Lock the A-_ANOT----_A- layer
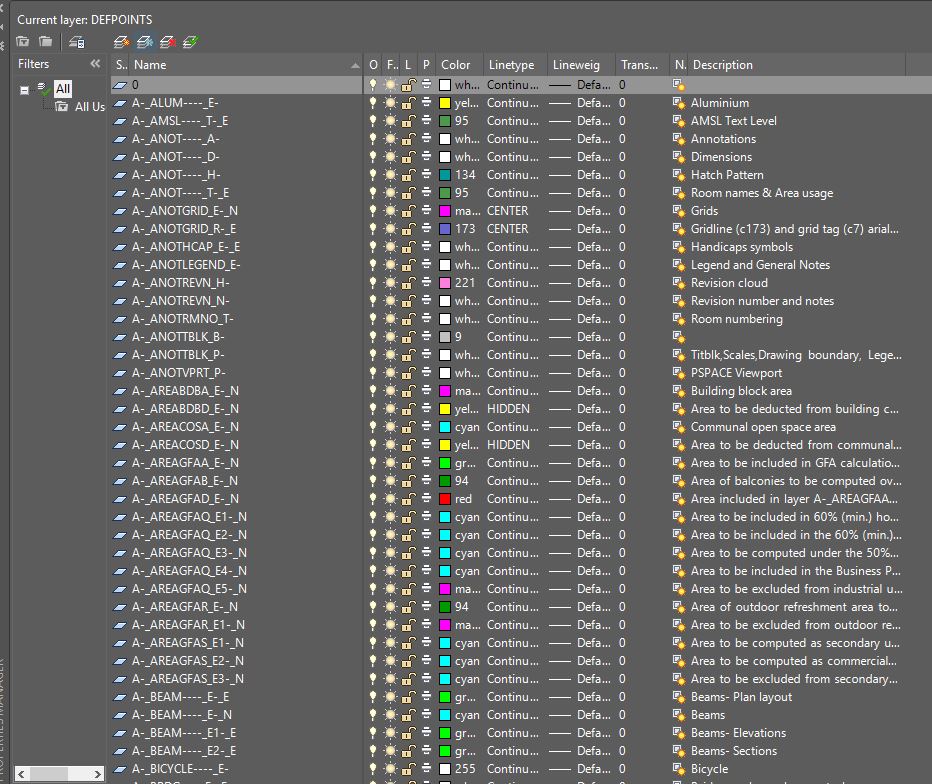932x784 pixels. (407, 138)
